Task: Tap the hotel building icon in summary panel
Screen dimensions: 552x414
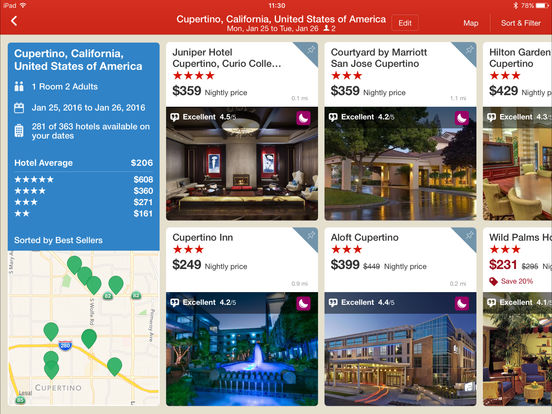Action: pyautogui.click(x=19, y=131)
